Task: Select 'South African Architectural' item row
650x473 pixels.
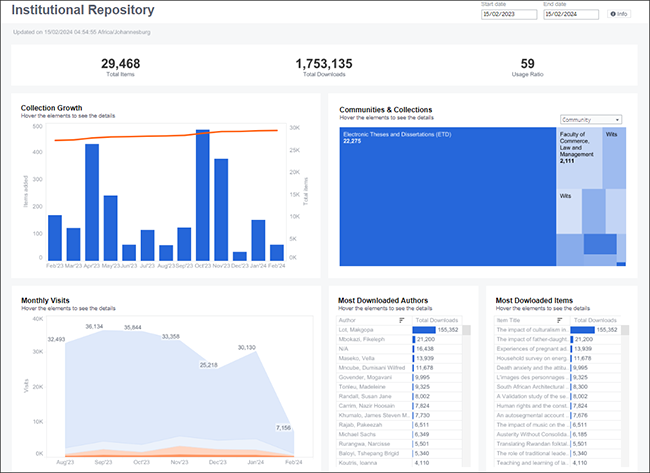Action: [557, 387]
